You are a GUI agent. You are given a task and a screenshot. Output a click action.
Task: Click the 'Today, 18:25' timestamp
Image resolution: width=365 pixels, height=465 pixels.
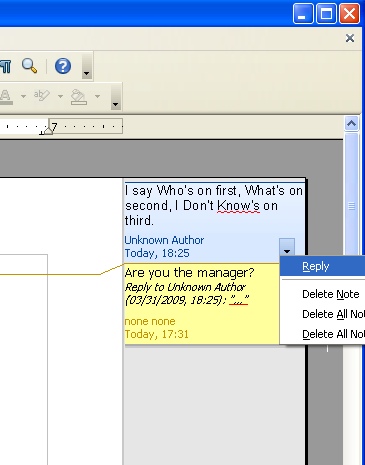click(157, 253)
